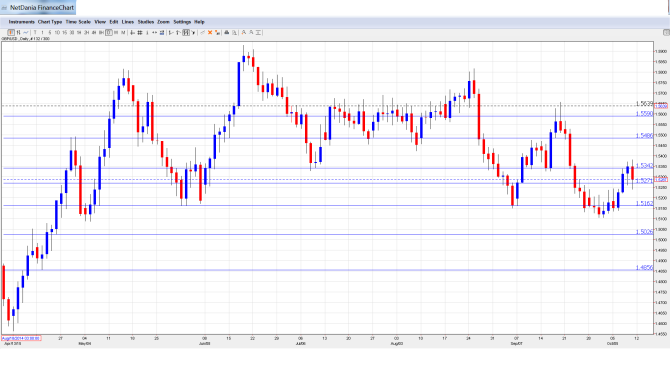Toggle the weekly 'W' time scale

tap(116, 32)
